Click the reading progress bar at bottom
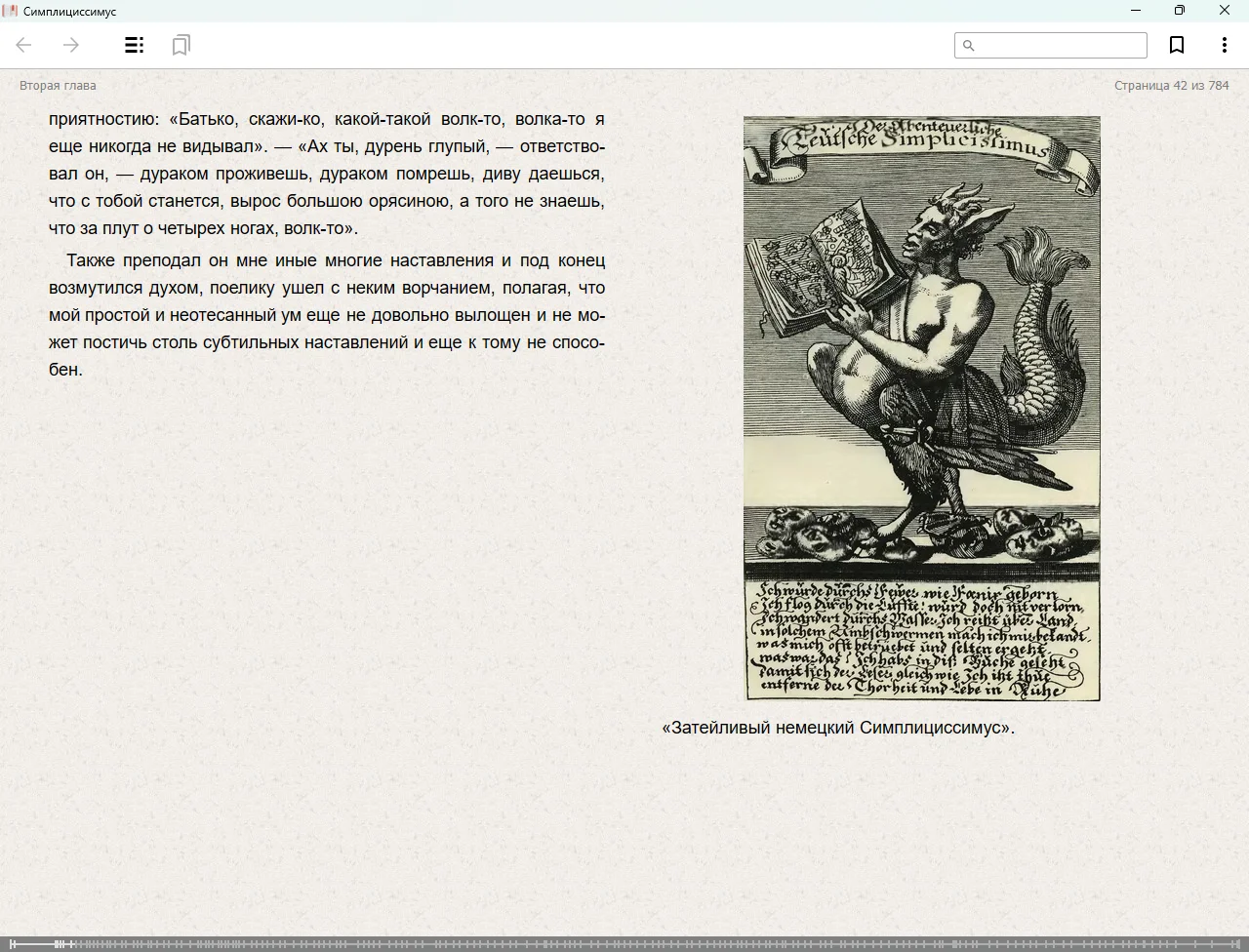 point(624,943)
